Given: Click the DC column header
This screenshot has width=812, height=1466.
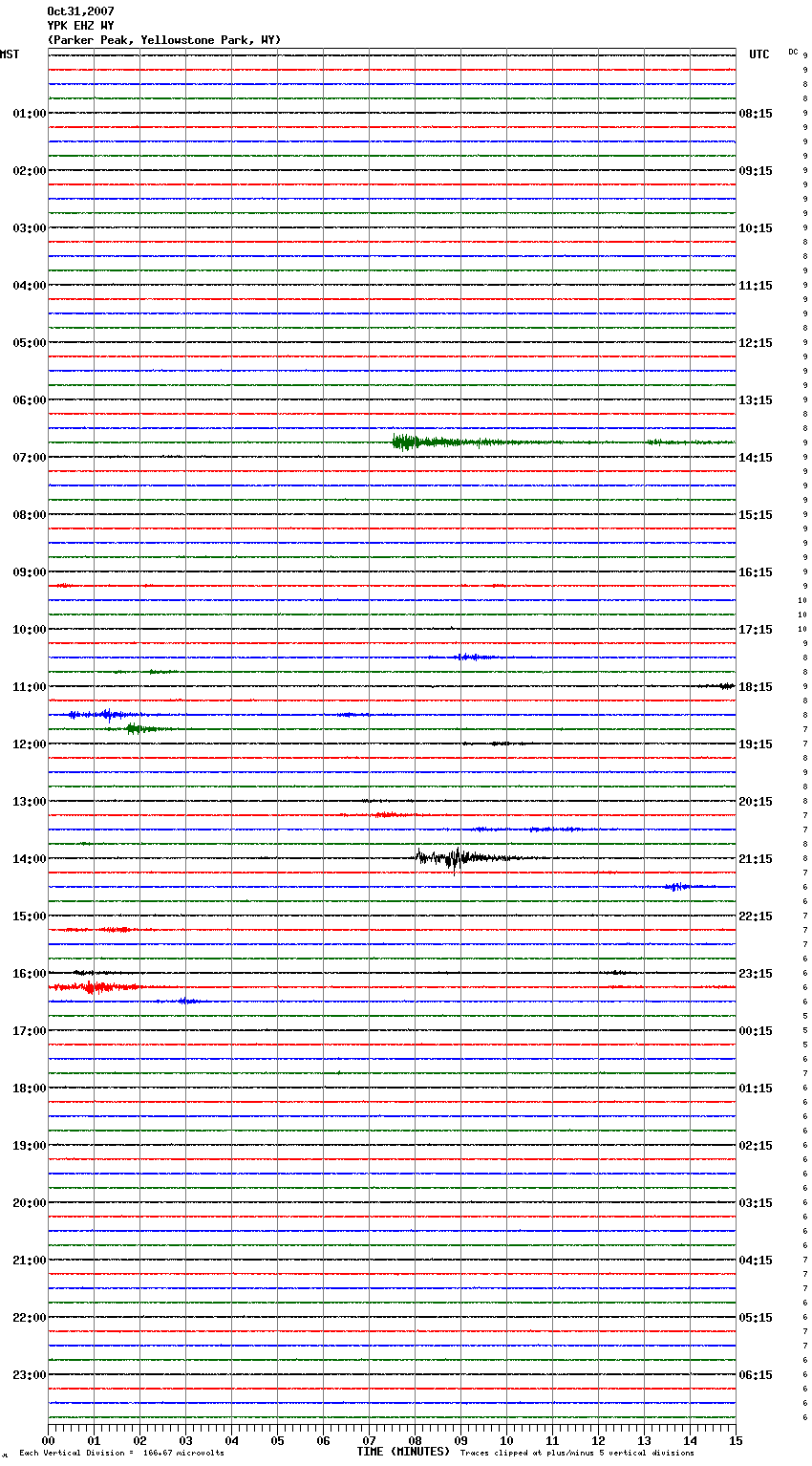Looking at the screenshot, I should point(793,52).
